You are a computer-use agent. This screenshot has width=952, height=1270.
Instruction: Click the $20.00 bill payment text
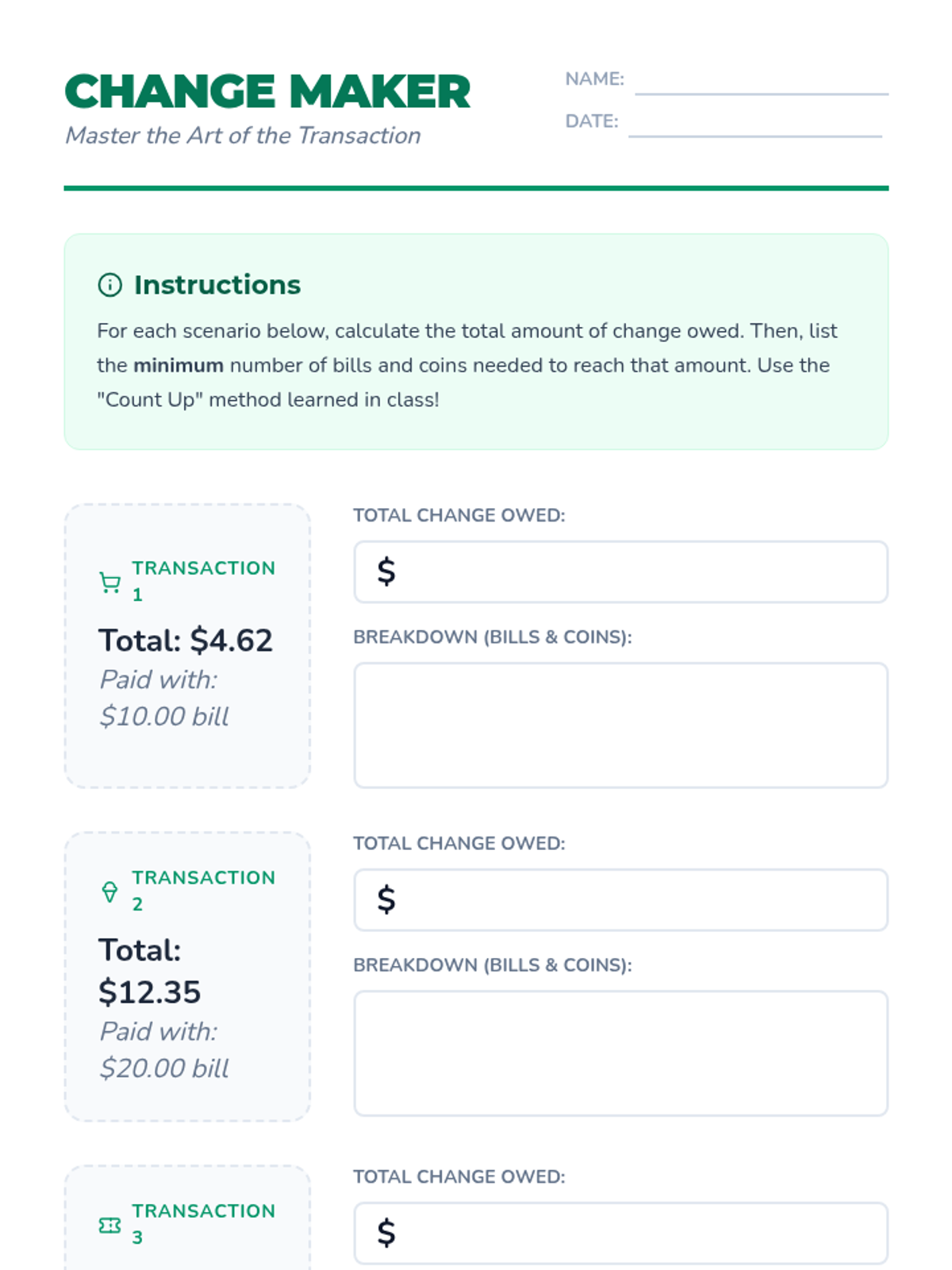(x=164, y=1068)
